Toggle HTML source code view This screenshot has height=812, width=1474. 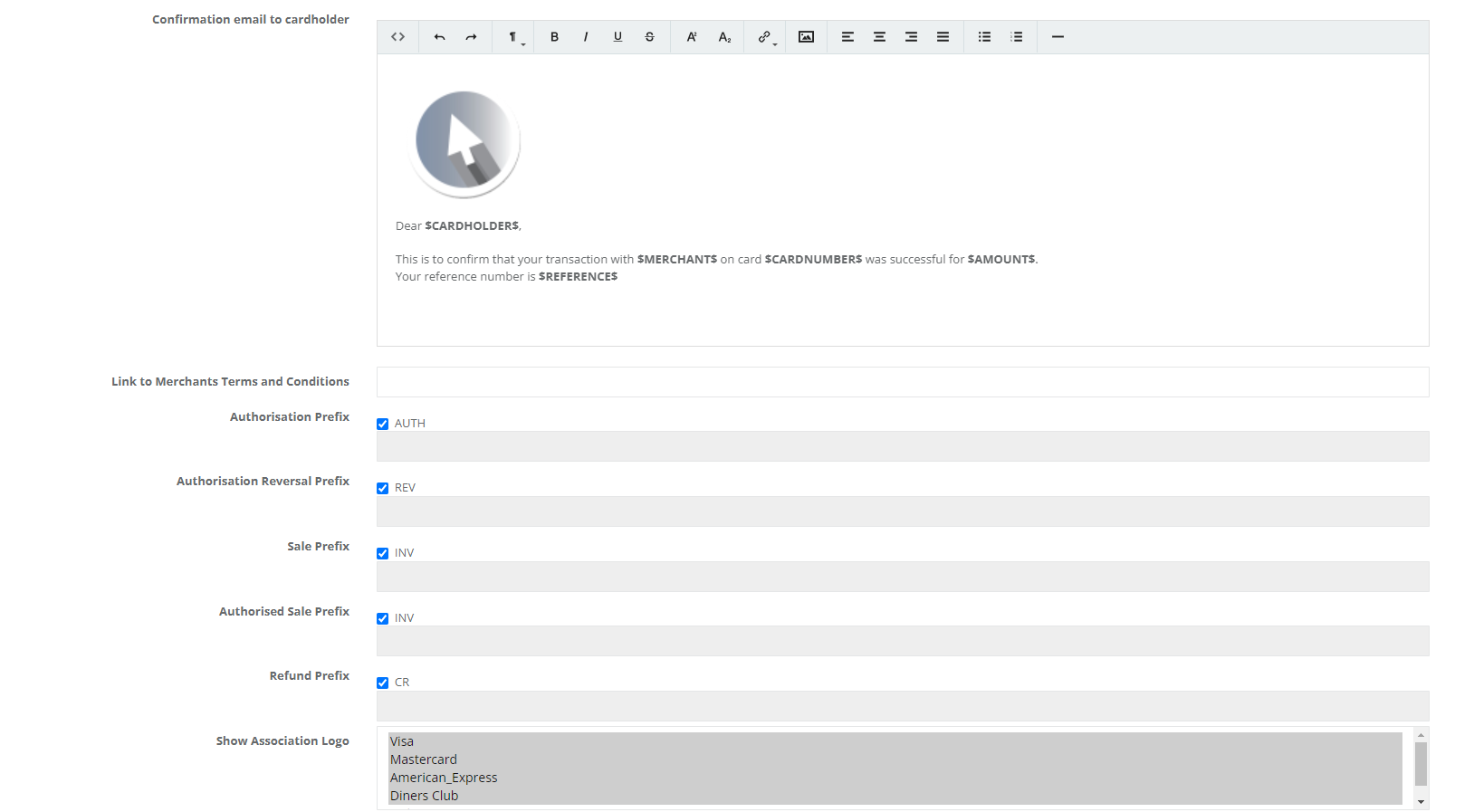point(397,37)
